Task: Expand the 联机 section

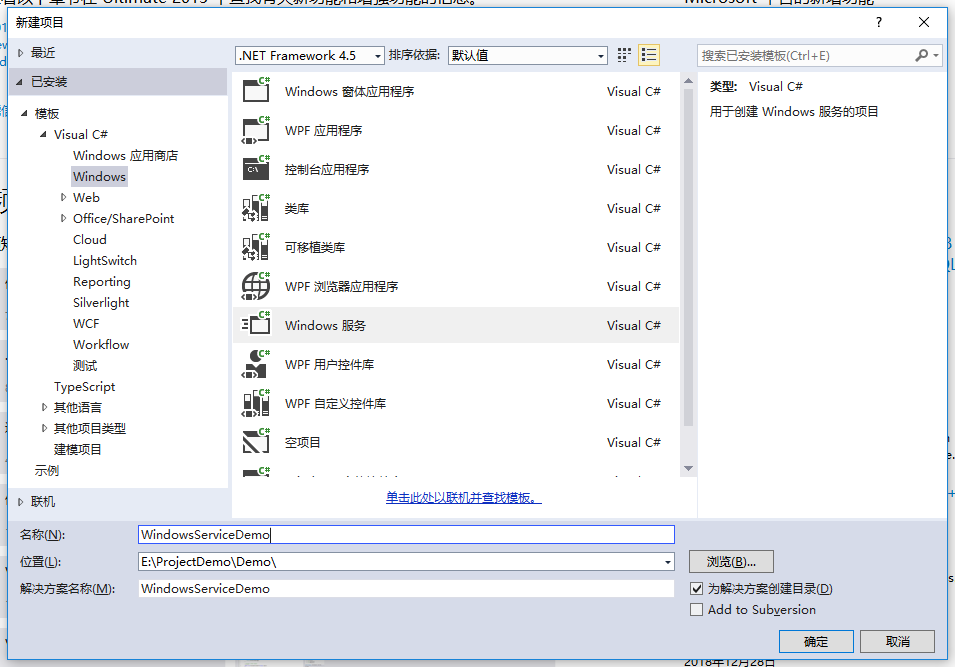Action: click(23, 501)
